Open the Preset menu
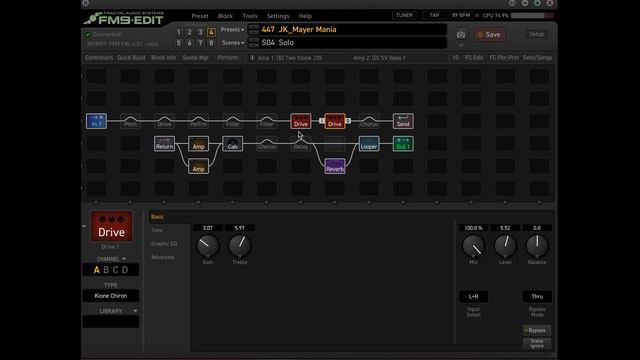Image resolution: width=640 pixels, height=360 pixels. [200, 16]
